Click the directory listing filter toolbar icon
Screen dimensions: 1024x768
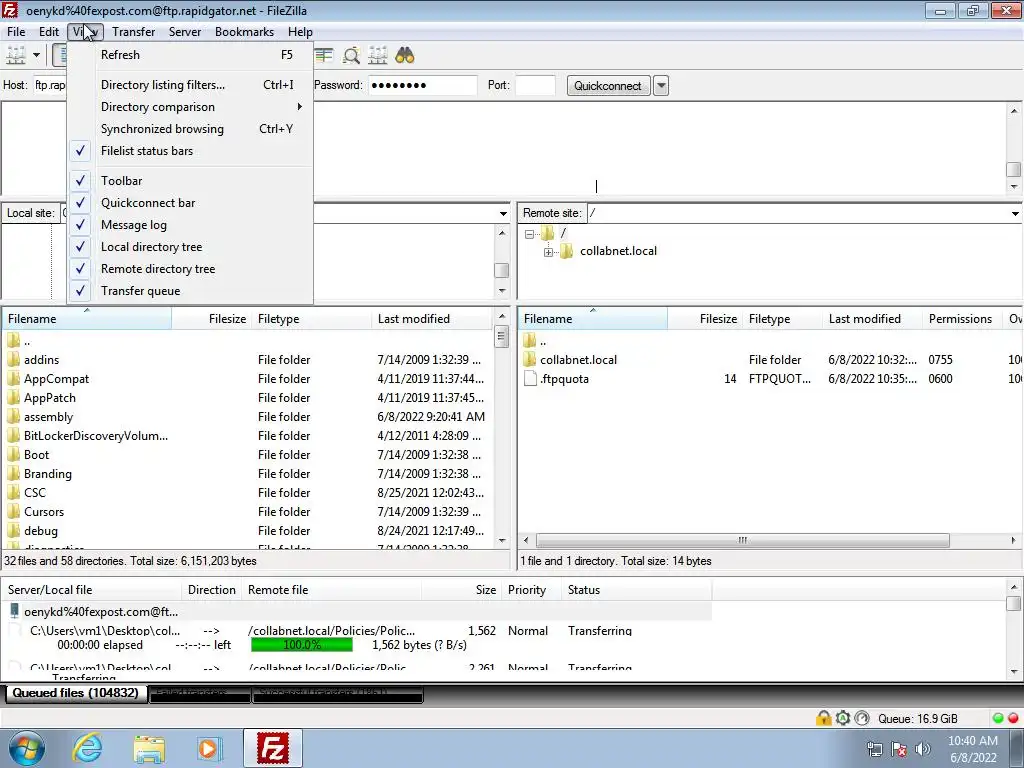(x=324, y=56)
